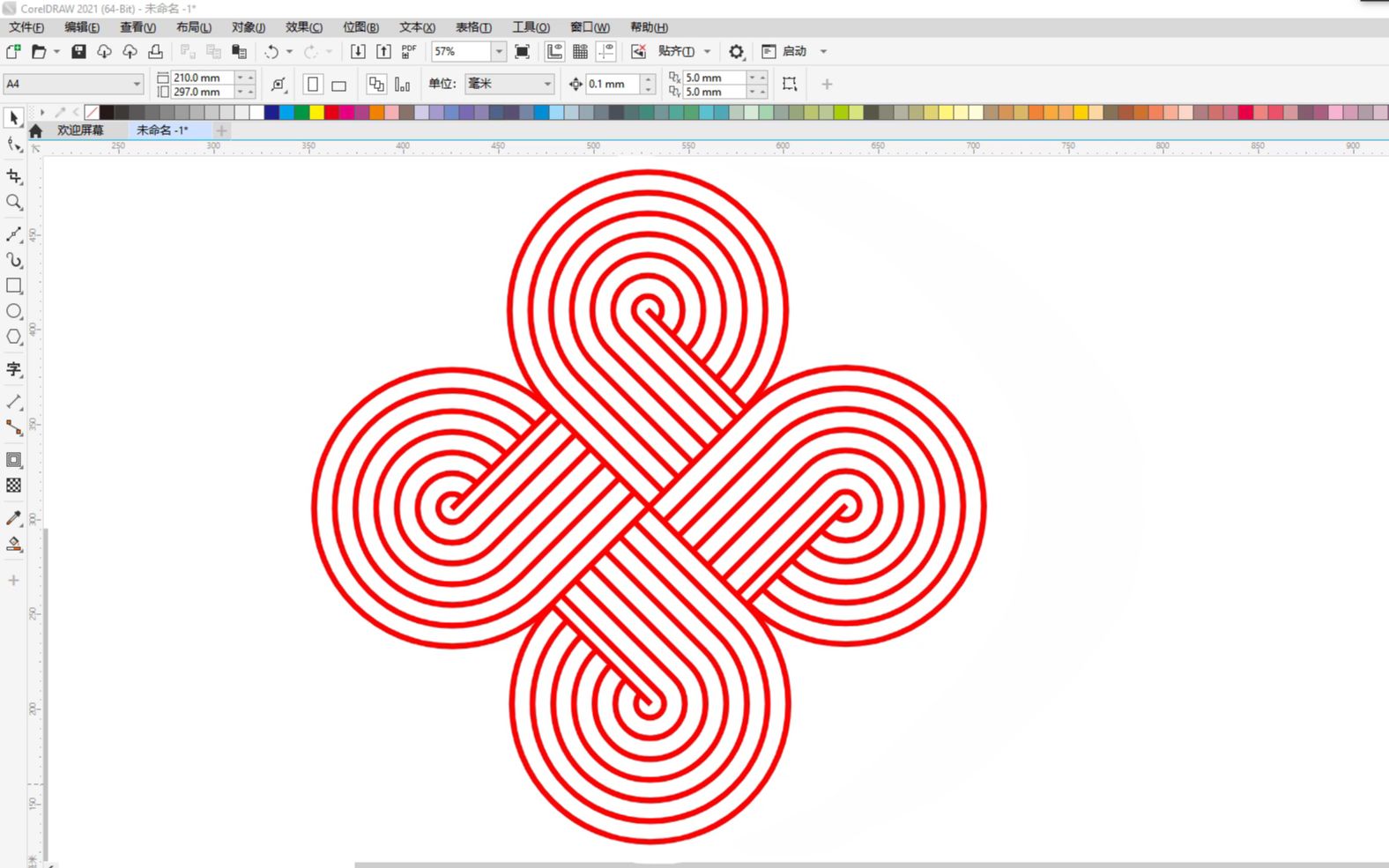Viewport: 1389px width, 868px height.
Task: Select the Interactive Fill tool
Action: click(x=13, y=544)
